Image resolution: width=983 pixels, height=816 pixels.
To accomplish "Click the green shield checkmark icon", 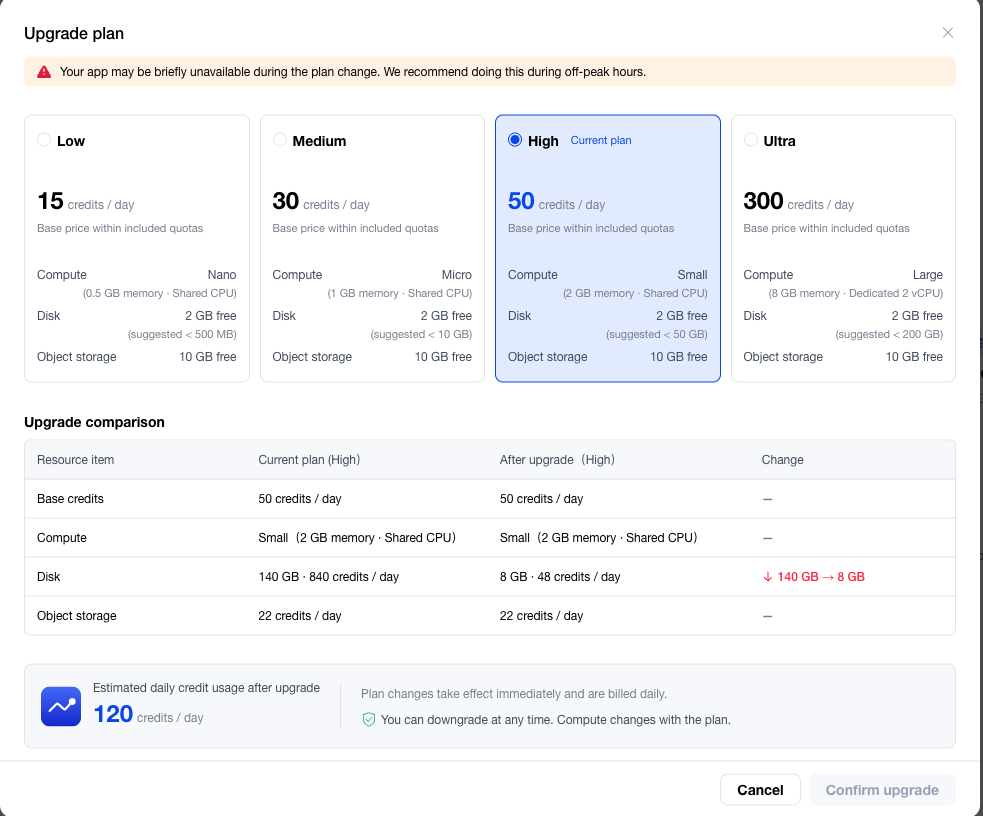I will (369, 719).
